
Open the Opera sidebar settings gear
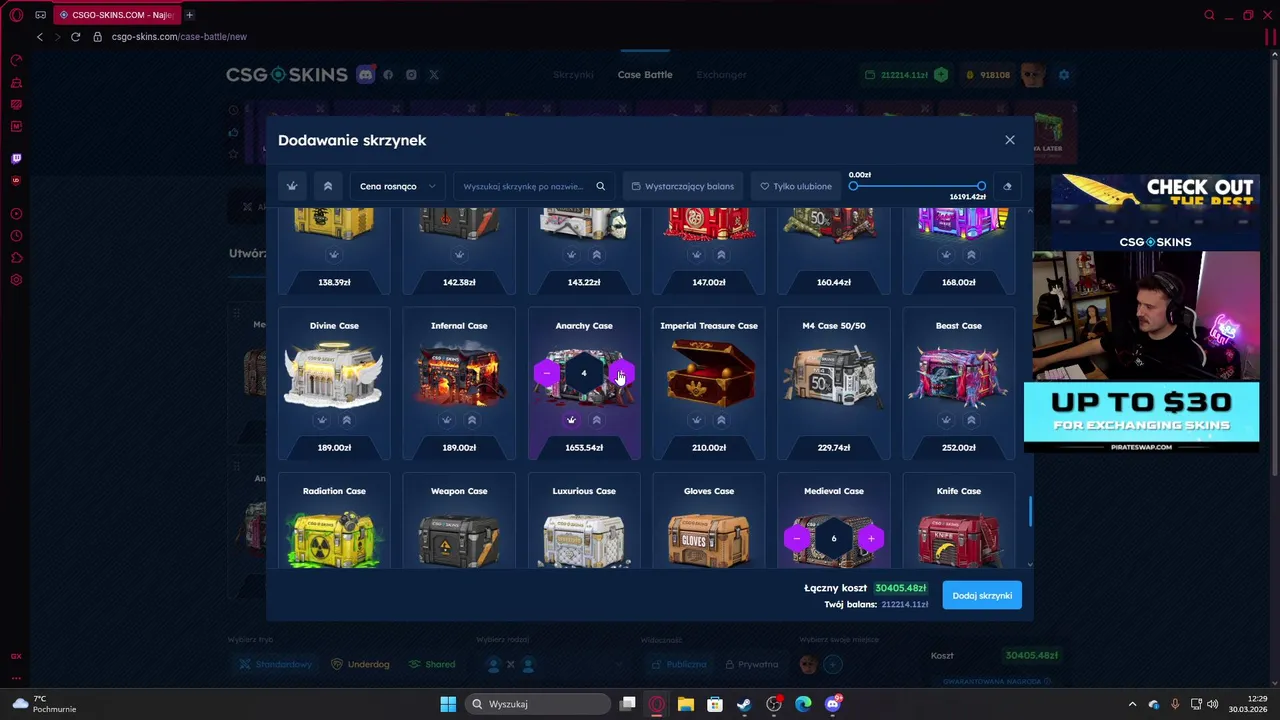[16, 279]
